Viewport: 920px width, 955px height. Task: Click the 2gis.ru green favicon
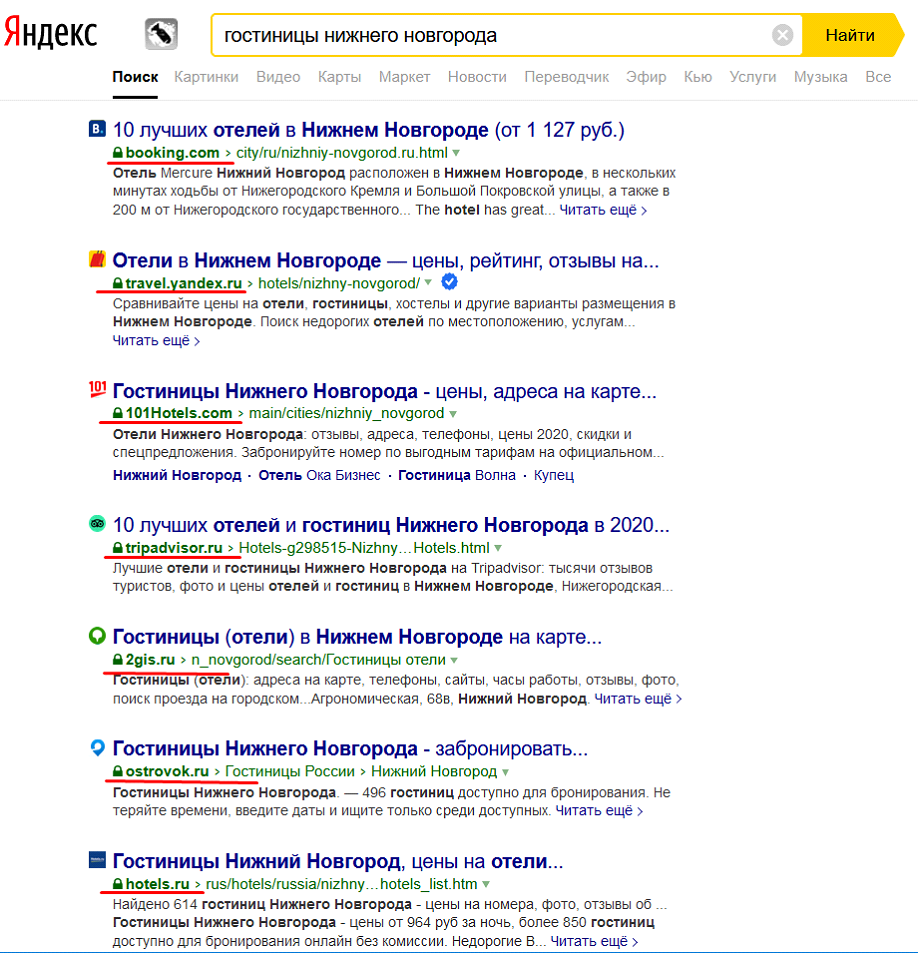[x=97, y=636]
